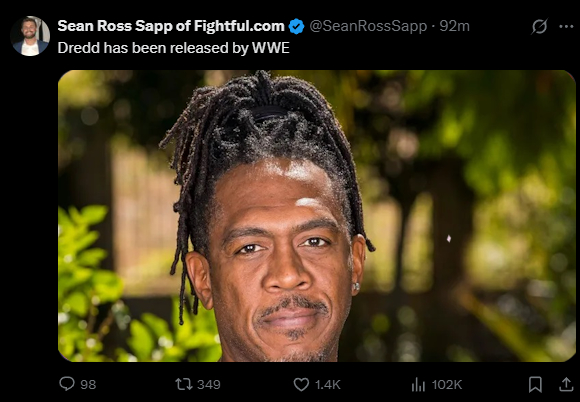Open the share post arrow icon
The height and width of the screenshot is (402, 580).
click(x=566, y=384)
